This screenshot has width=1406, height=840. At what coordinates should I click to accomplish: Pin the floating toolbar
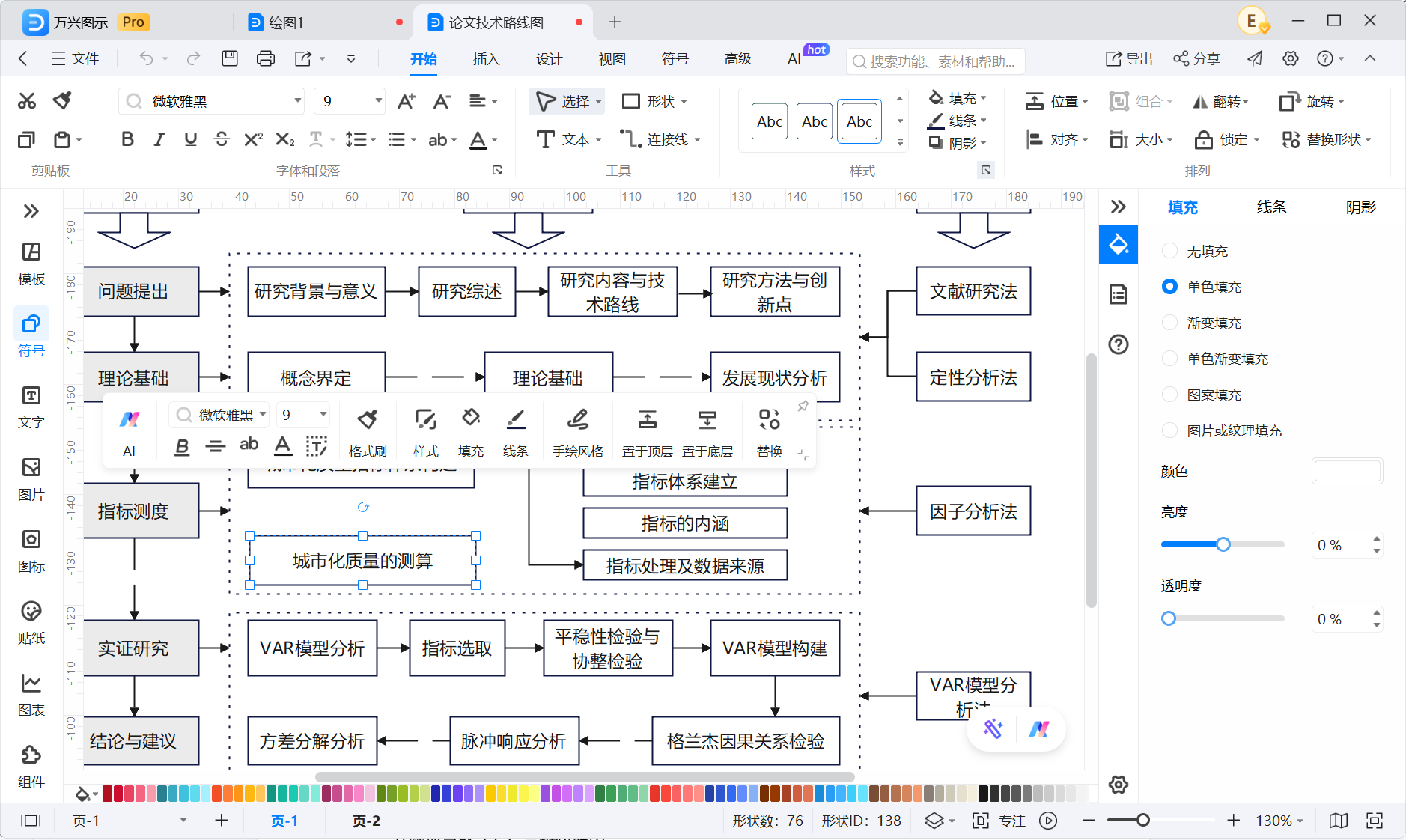point(803,407)
